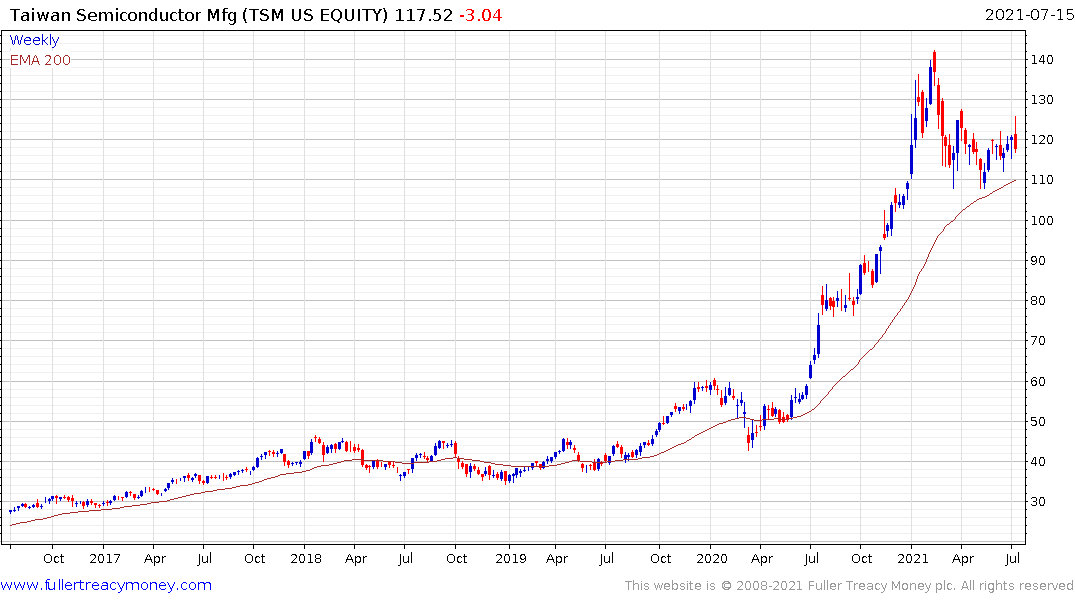Click the blue 'Weekly' interval label
1075x600 pixels.
coord(34,40)
